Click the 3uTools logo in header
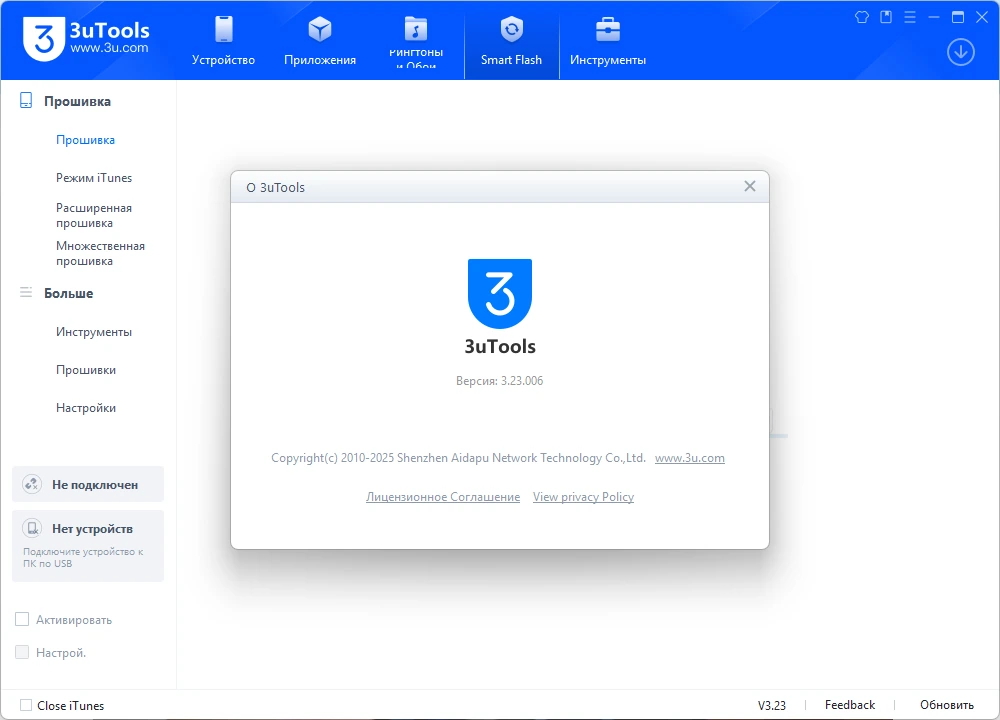Viewport: 1000px width, 720px height. click(x=86, y=39)
